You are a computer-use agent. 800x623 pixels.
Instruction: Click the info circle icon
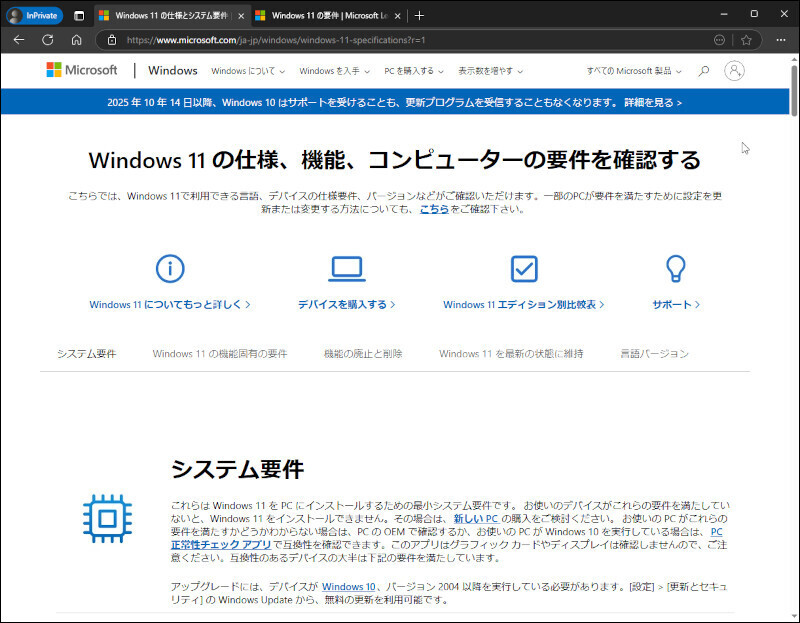coord(170,268)
